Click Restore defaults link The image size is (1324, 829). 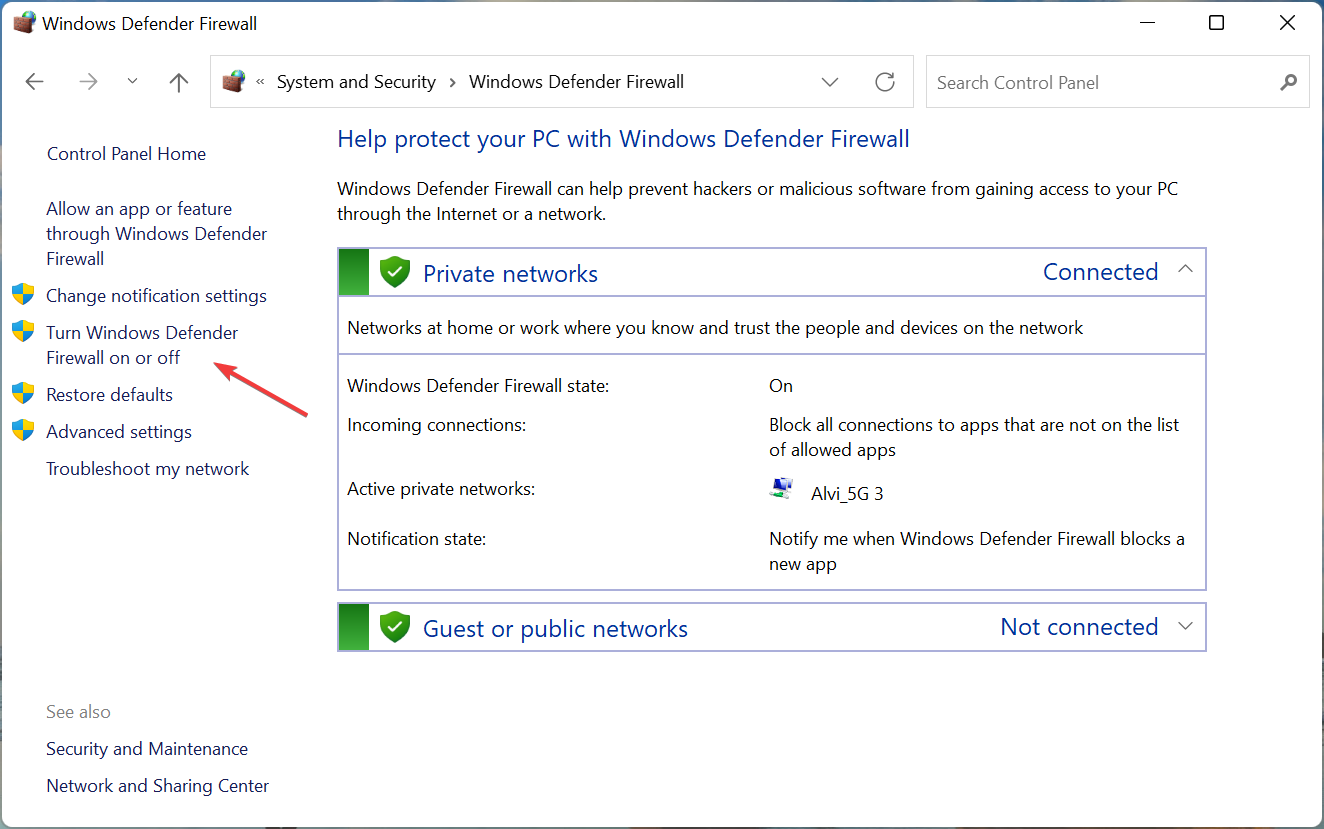109,394
